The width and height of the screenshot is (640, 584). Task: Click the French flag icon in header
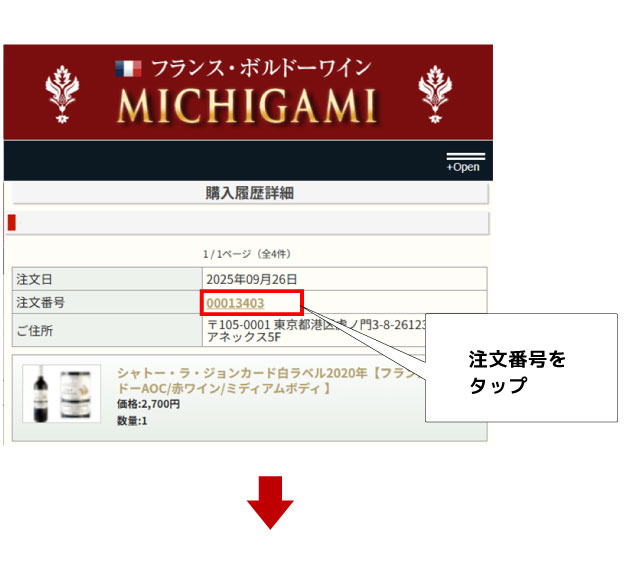click(x=128, y=69)
